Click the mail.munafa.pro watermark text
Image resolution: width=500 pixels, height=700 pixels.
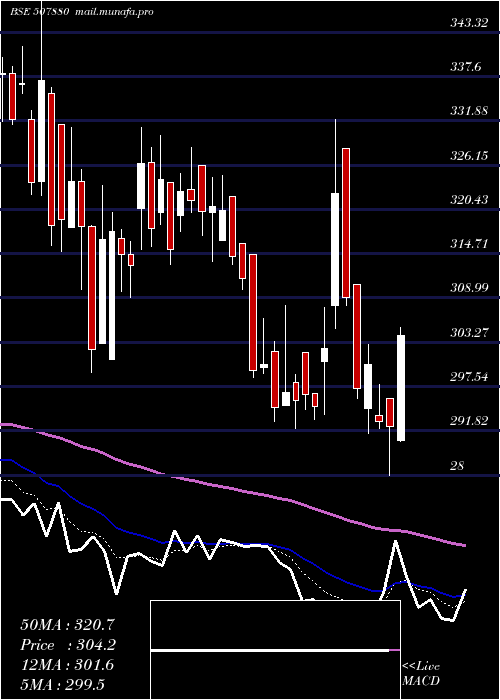pos(113,12)
